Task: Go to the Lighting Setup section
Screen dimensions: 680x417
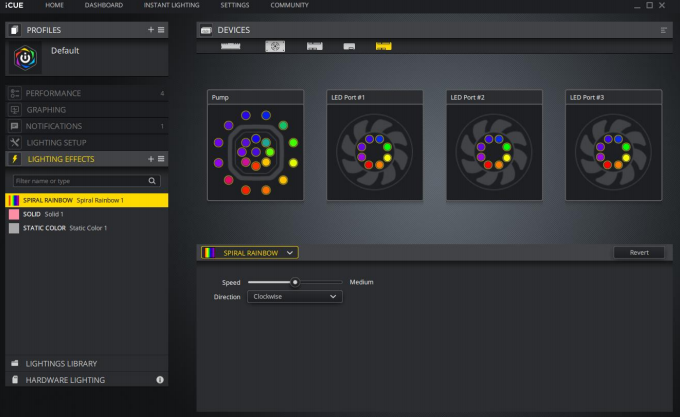Action: [87, 143]
